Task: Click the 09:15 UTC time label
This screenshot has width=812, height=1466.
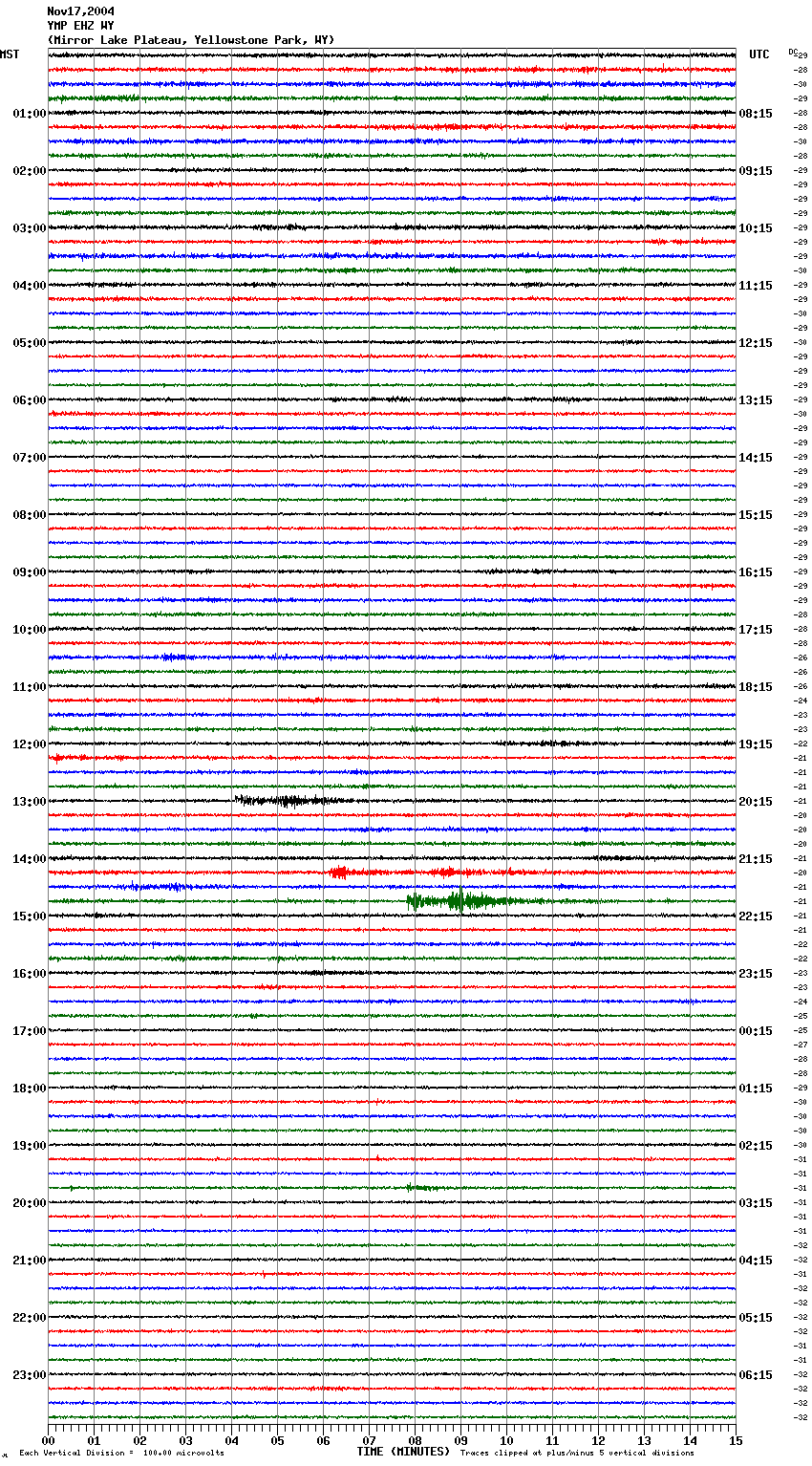Action: (756, 171)
